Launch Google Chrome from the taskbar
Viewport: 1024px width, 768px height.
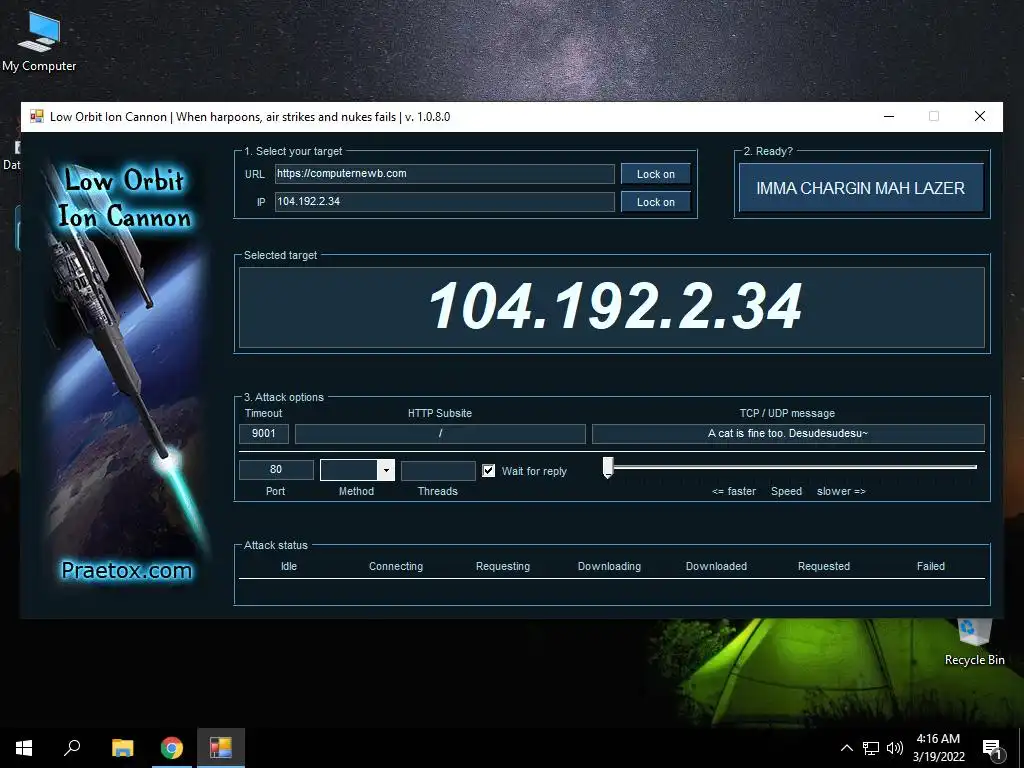click(172, 748)
